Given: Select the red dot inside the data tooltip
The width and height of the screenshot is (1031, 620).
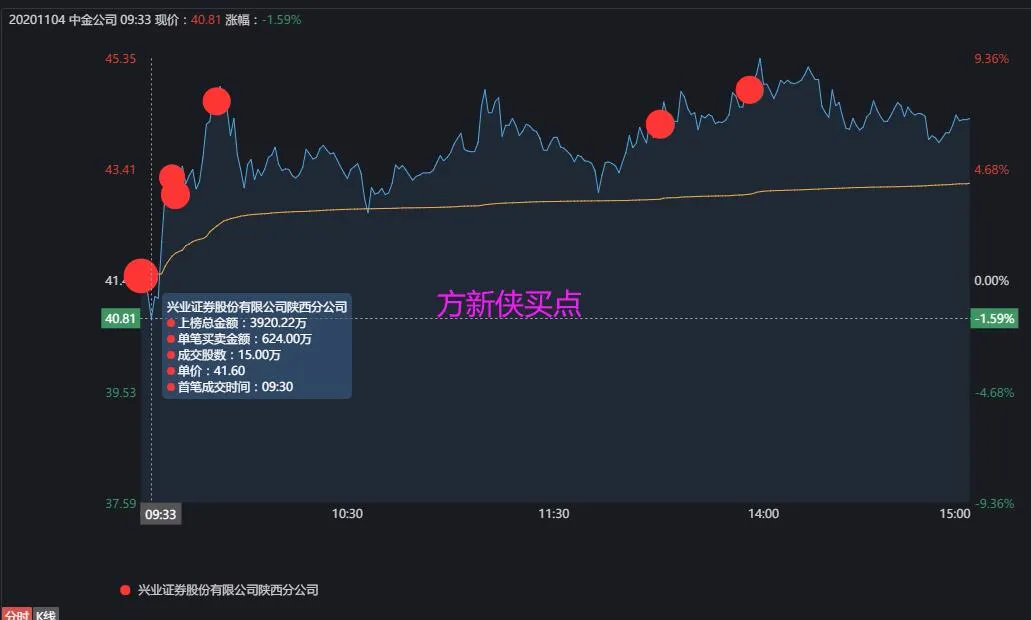Looking at the screenshot, I should point(170,321).
